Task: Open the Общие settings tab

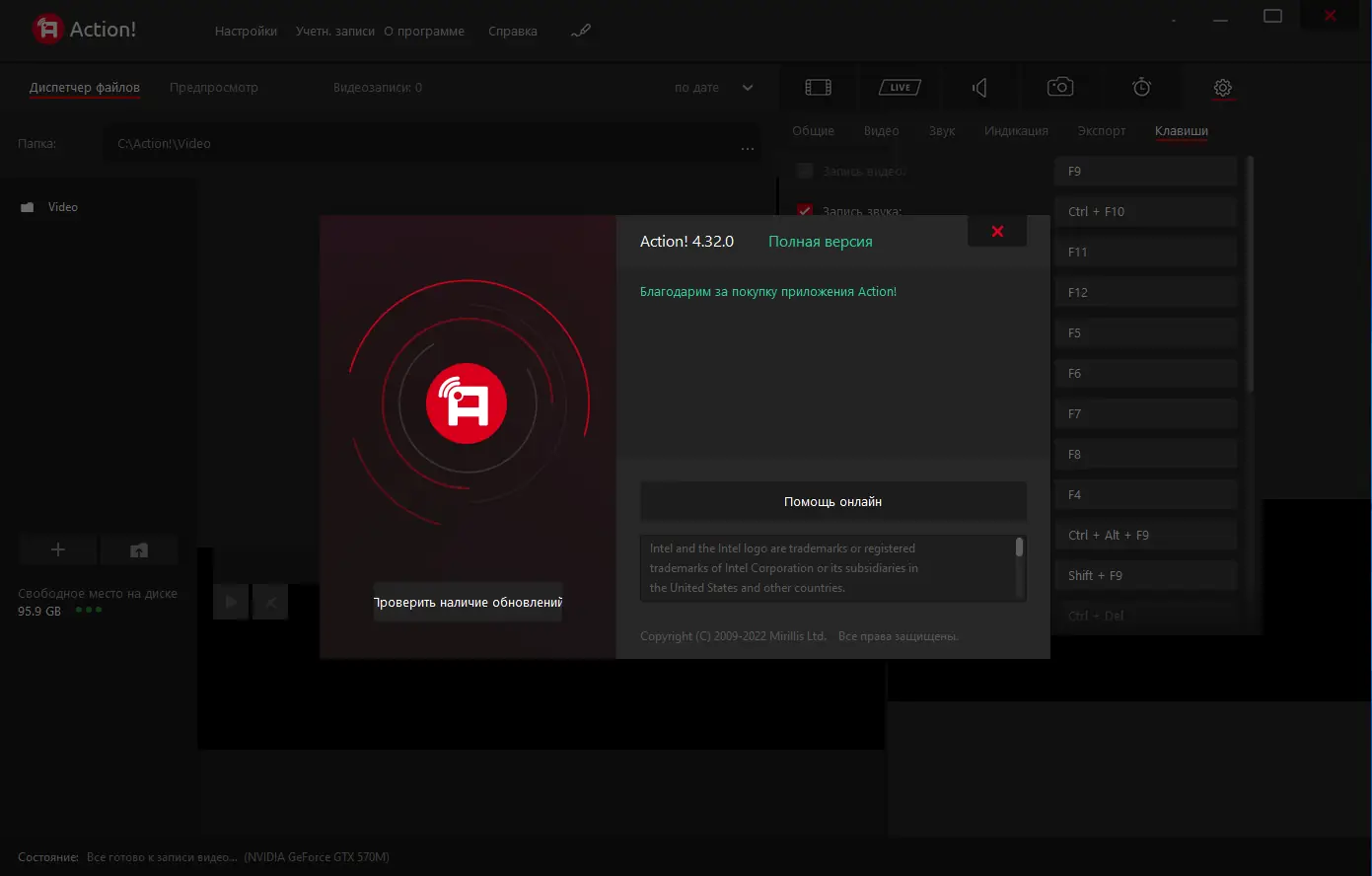Action: (x=813, y=131)
